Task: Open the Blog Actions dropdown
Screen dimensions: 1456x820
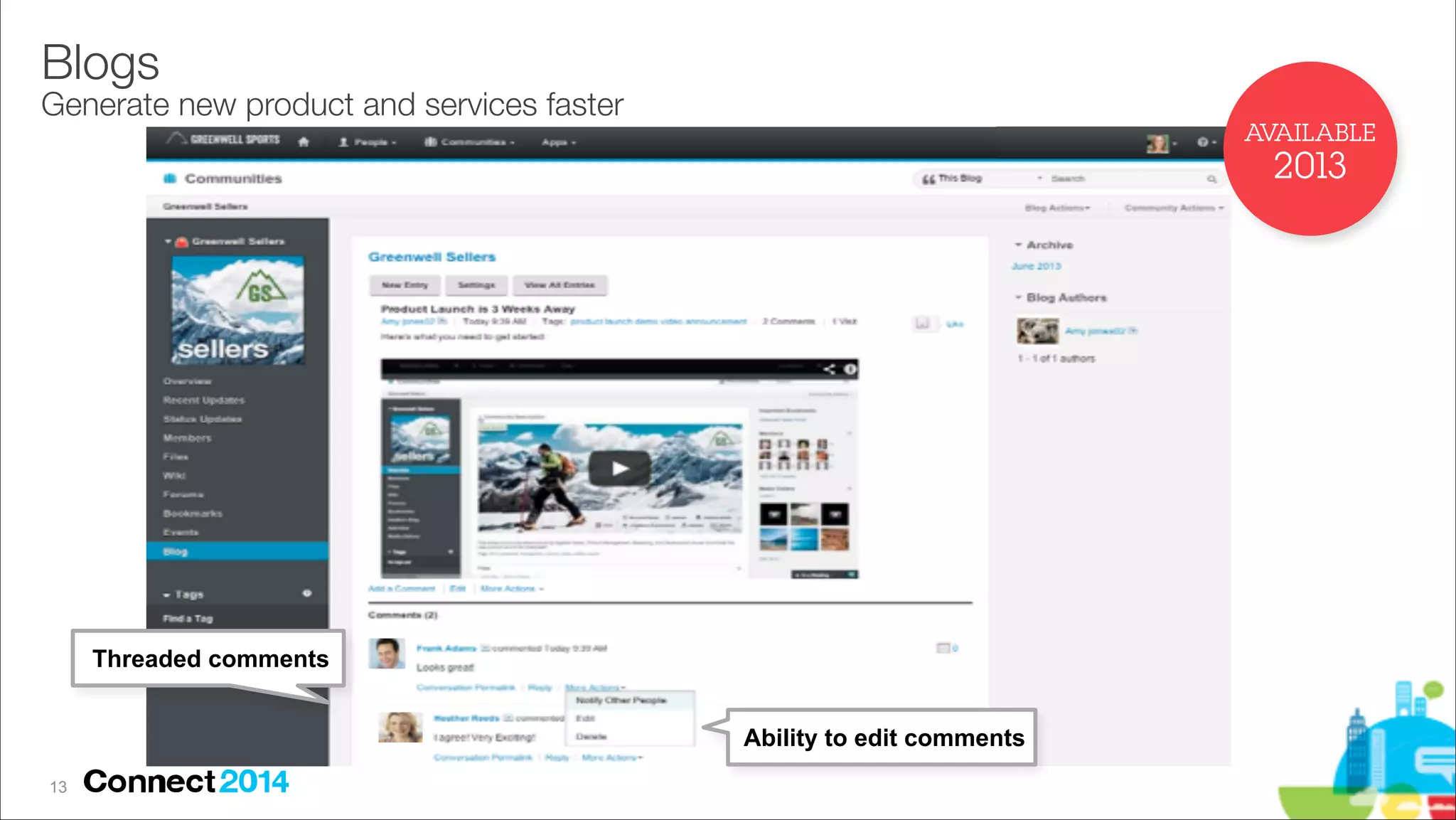Action: [1057, 208]
